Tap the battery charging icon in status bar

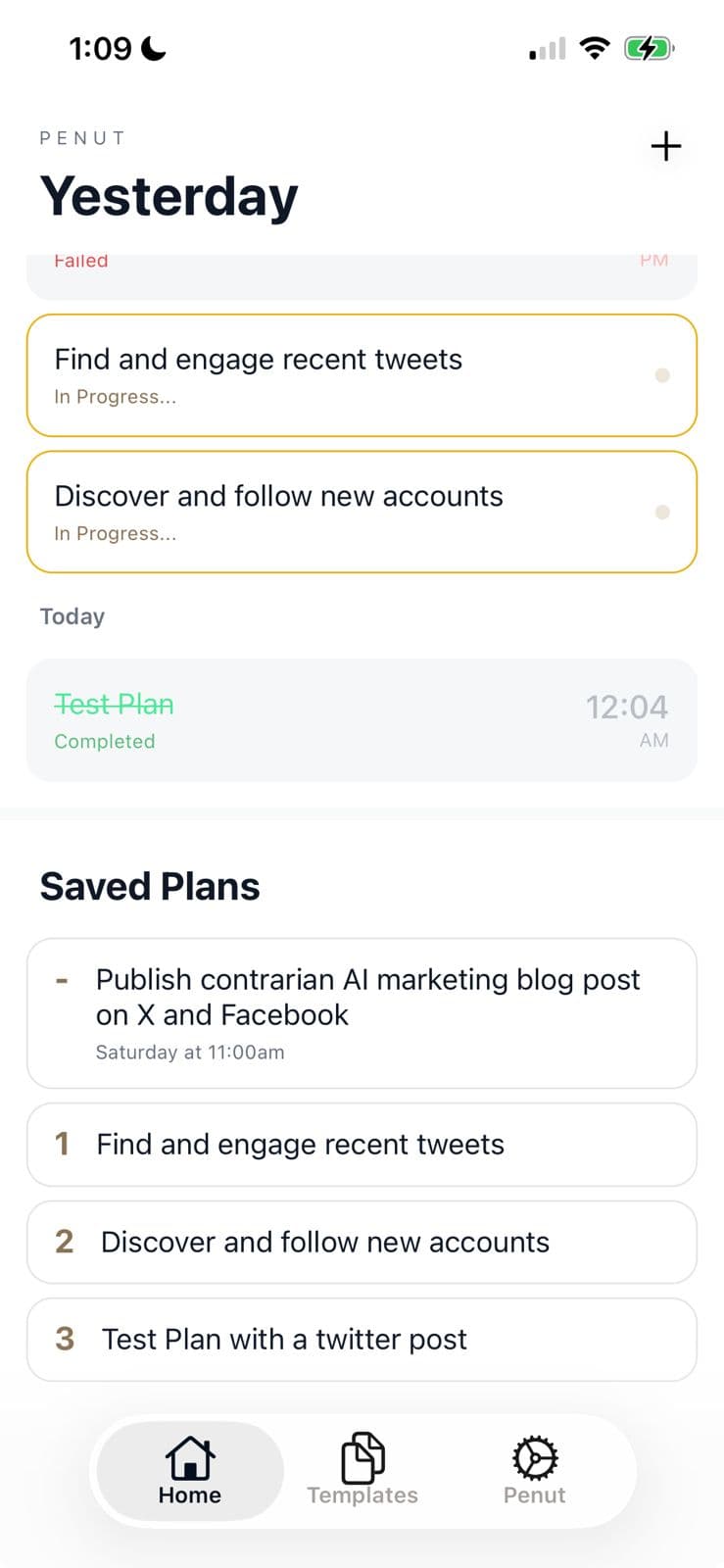649,48
